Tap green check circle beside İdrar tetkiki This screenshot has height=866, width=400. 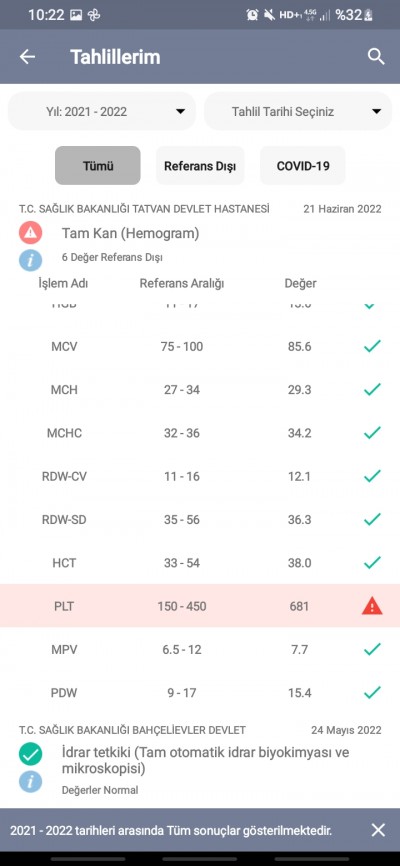[30, 754]
